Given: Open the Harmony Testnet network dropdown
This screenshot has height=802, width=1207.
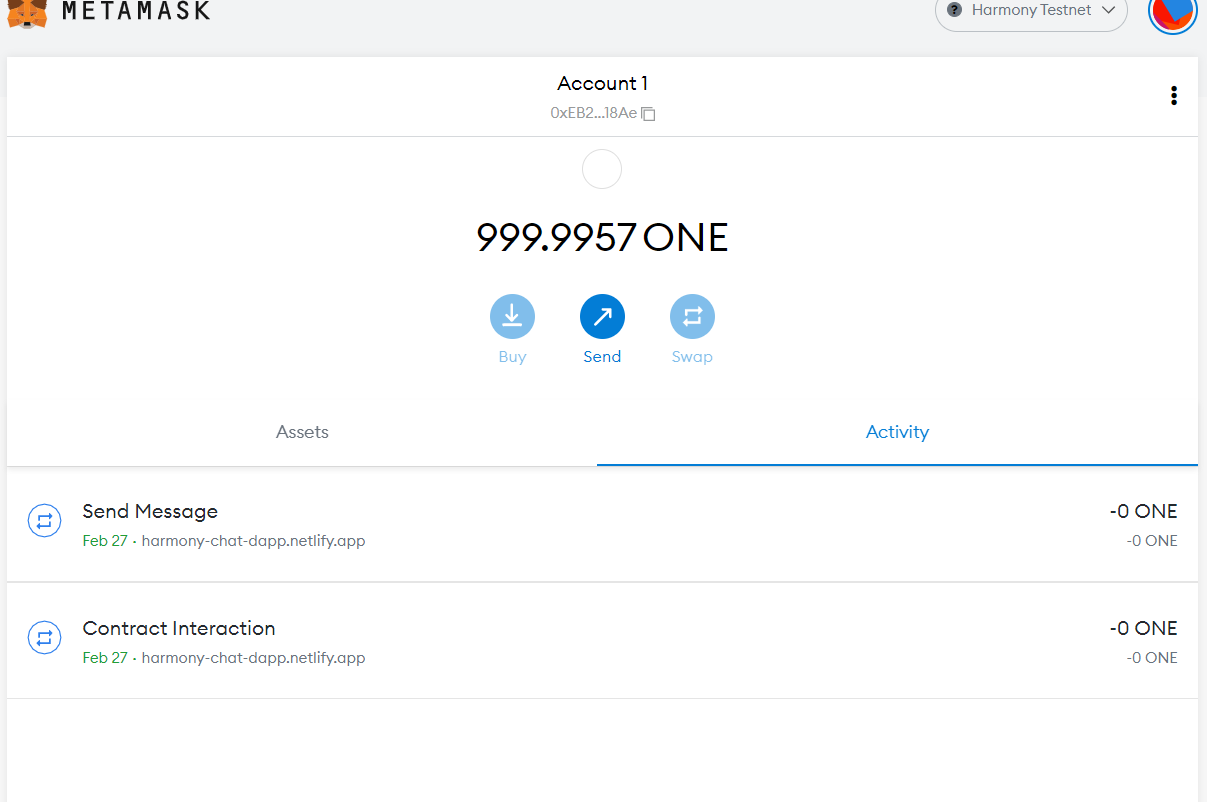Looking at the screenshot, I should [1031, 11].
